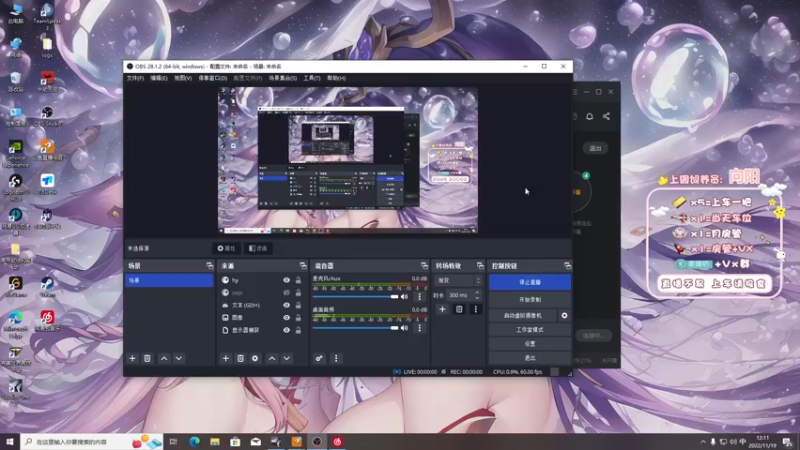Image resolution: width=800 pixels, height=450 pixels.
Task: Move the scene down with the Scenes down arrow
Action: tap(179, 359)
